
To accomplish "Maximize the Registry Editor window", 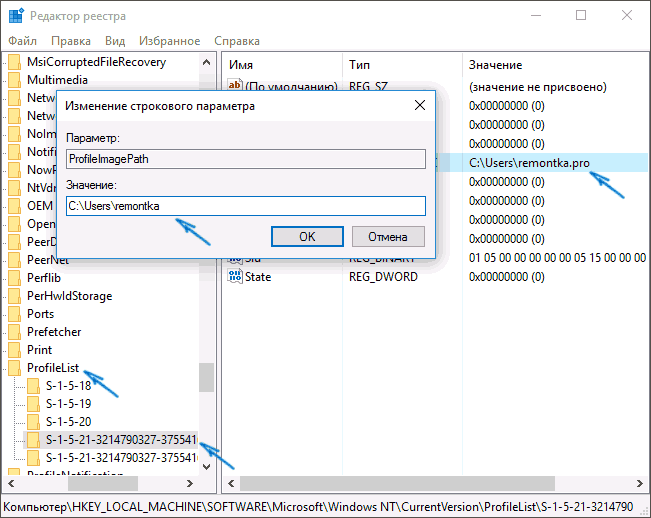I will pos(581,16).
